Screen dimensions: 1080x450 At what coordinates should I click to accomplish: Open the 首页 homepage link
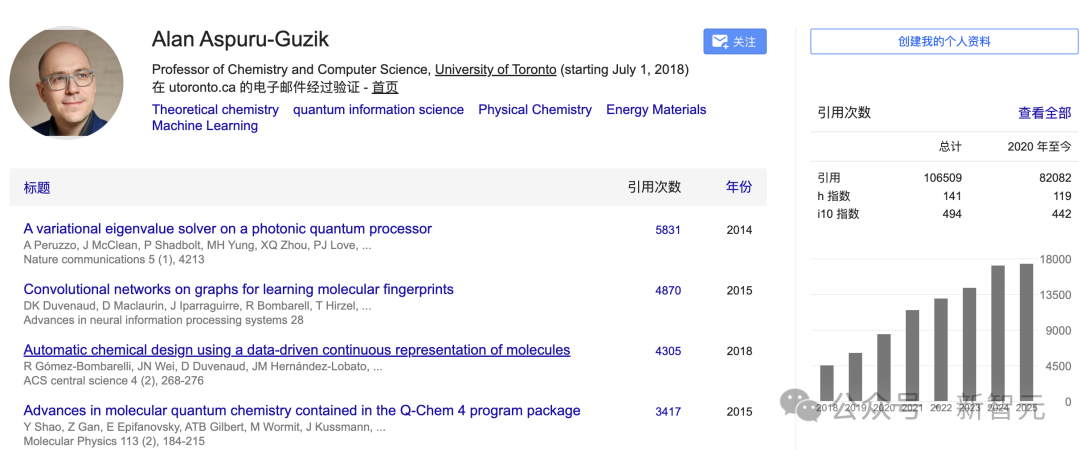(x=385, y=87)
